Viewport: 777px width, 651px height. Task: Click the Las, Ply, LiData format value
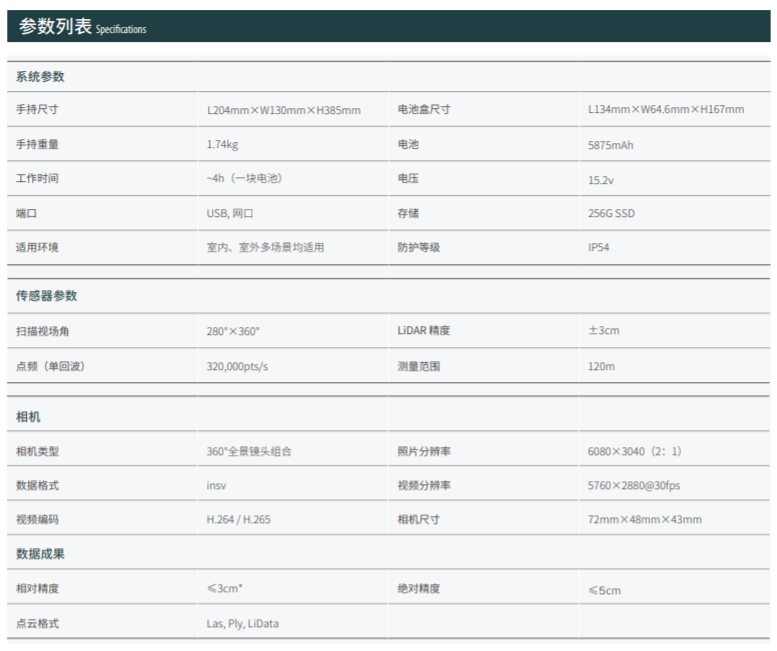(242, 623)
